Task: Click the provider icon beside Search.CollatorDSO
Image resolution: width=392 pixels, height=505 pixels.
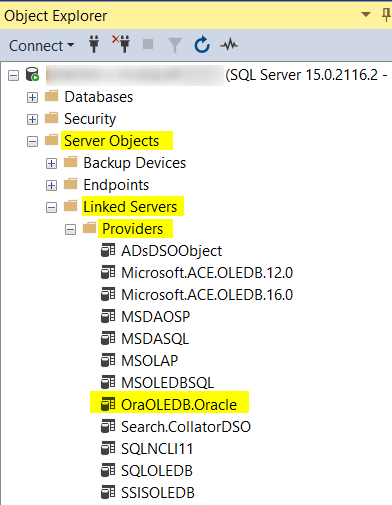Action: [x=108, y=426]
